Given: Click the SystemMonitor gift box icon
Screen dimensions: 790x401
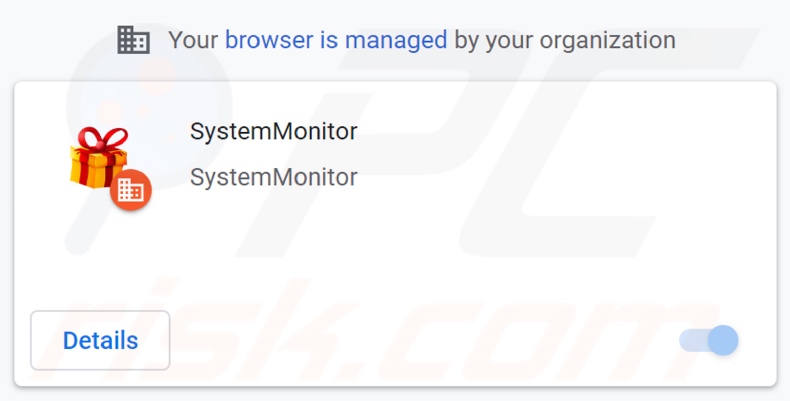Looking at the screenshot, I should pyautogui.click(x=99, y=158).
